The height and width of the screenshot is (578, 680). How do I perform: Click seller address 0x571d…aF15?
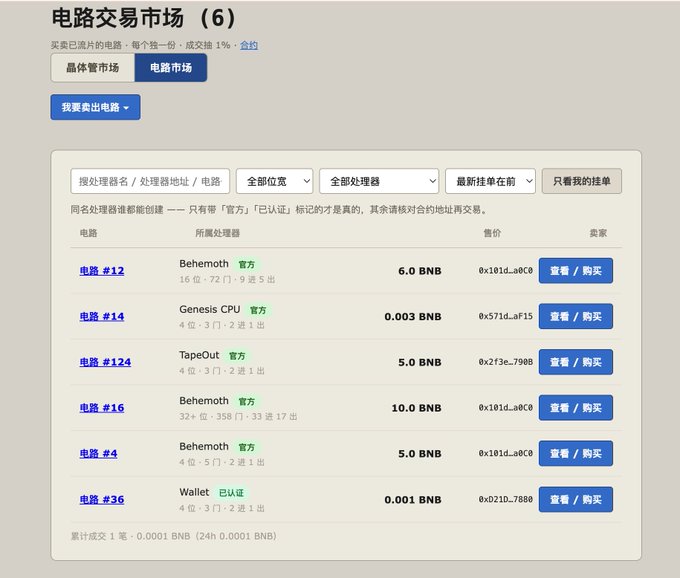pyautogui.click(x=506, y=317)
